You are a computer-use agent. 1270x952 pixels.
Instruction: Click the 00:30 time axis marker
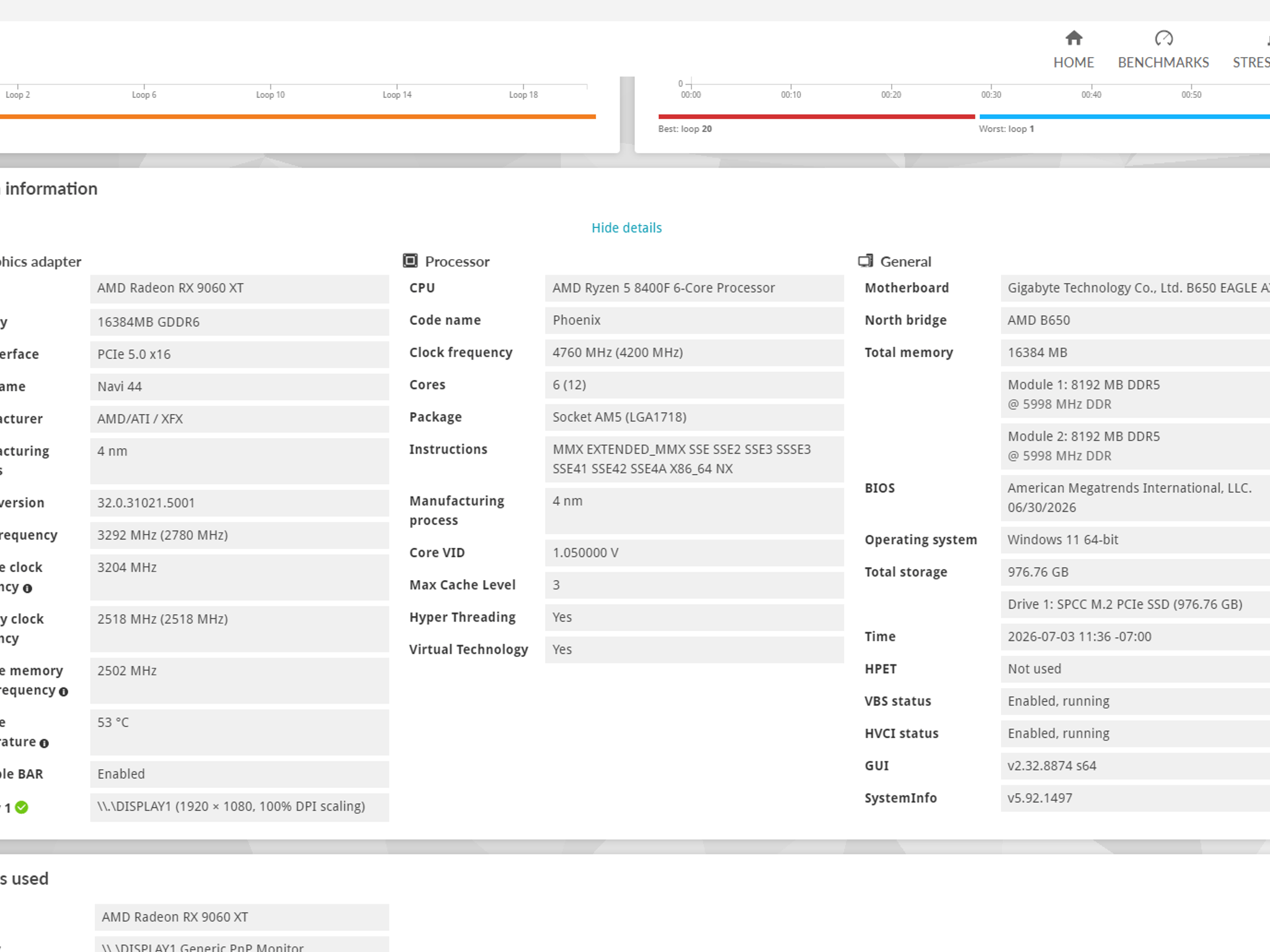(x=991, y=94)
